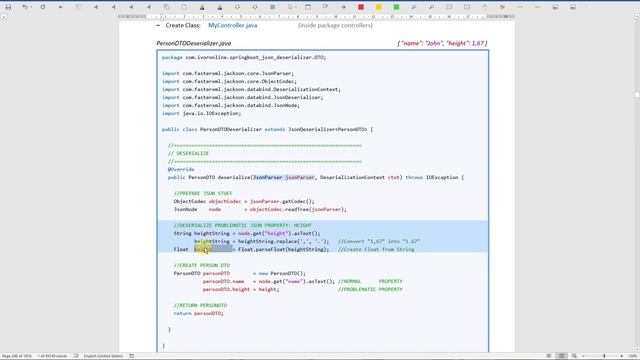Click the 'jsonParser.getCodec()' line
The image size is (640, 360).
pyautogui.click(x=244, y=201)
